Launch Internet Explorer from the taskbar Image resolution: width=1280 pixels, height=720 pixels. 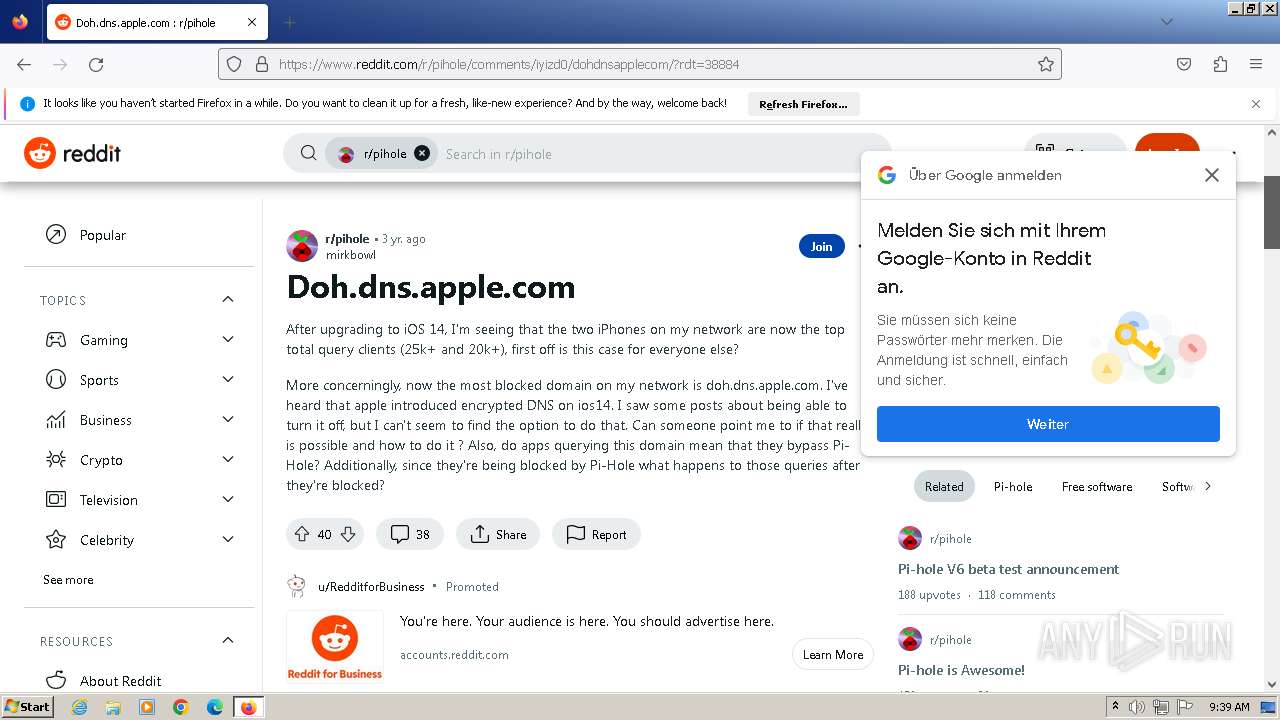point(79,707)
